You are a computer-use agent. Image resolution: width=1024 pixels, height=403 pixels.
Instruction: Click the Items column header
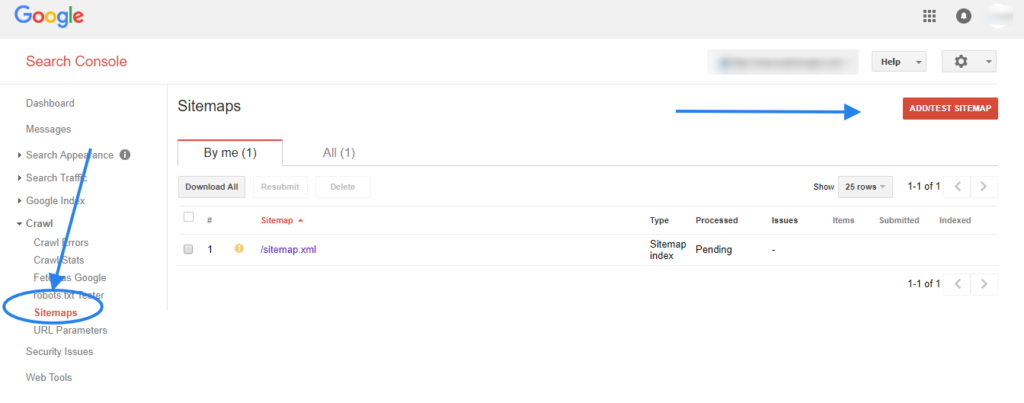tap(843, 220)
